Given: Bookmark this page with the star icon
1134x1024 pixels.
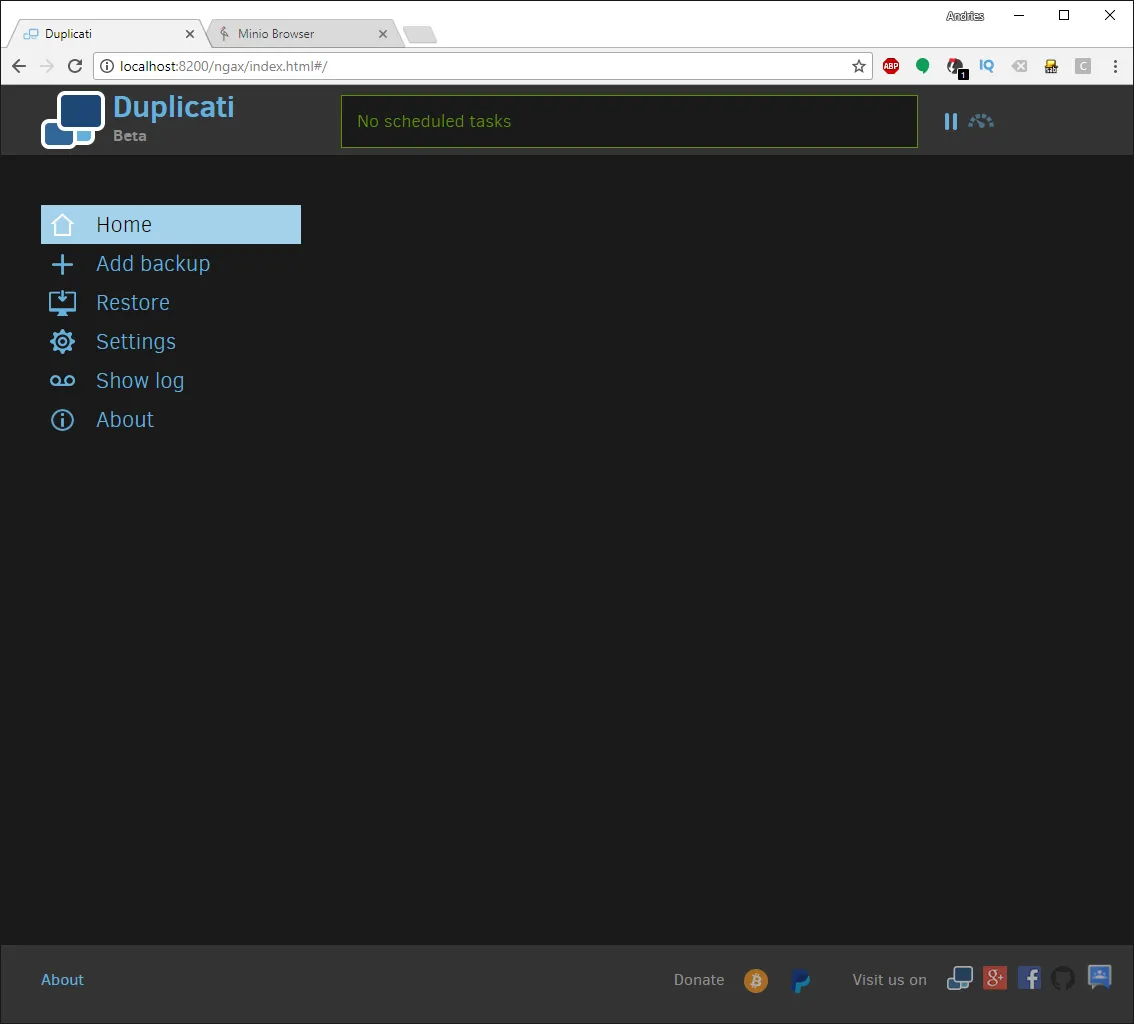Looking at the screenshot, I should 858,67.
